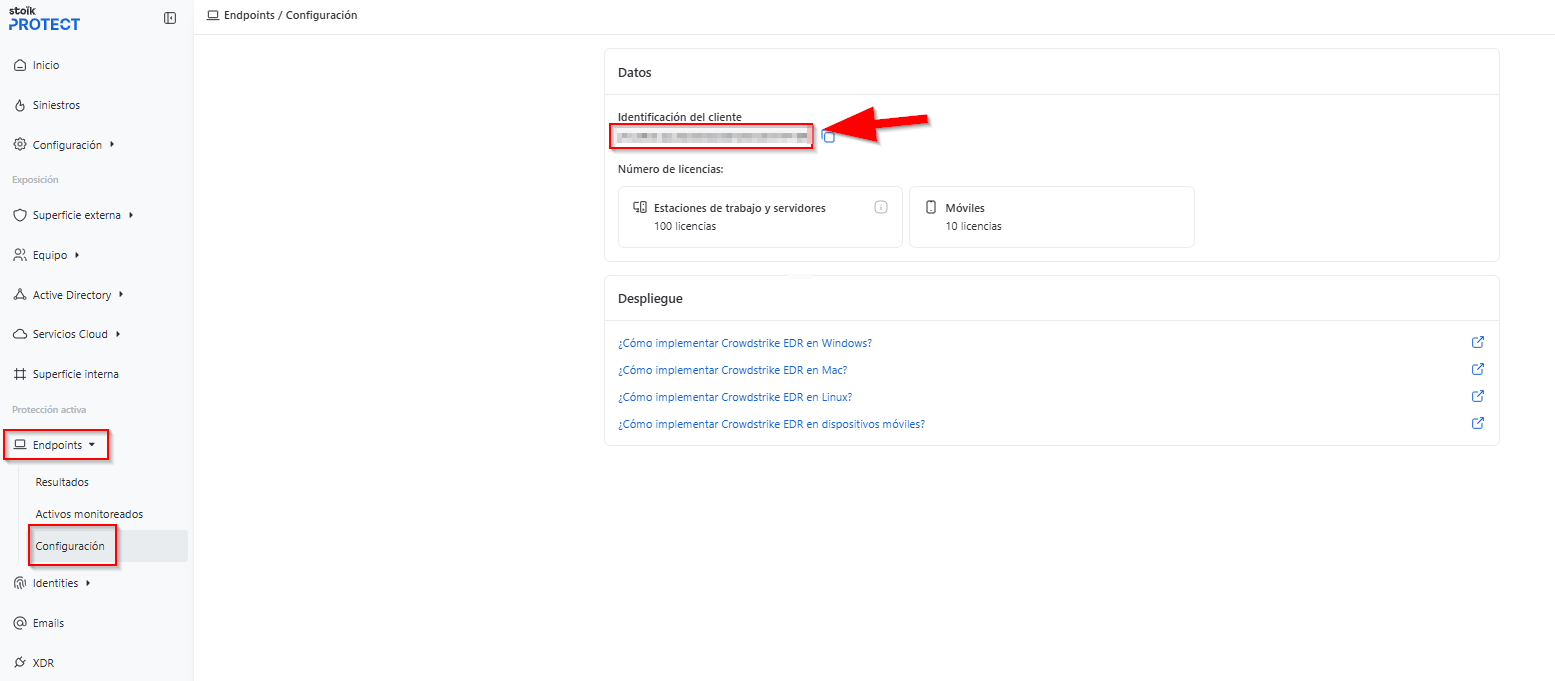Click the info icon on Estaciones de trabajo card
Image resolution: width=1555 pixels, height=681 pixels.
point(881,207)
